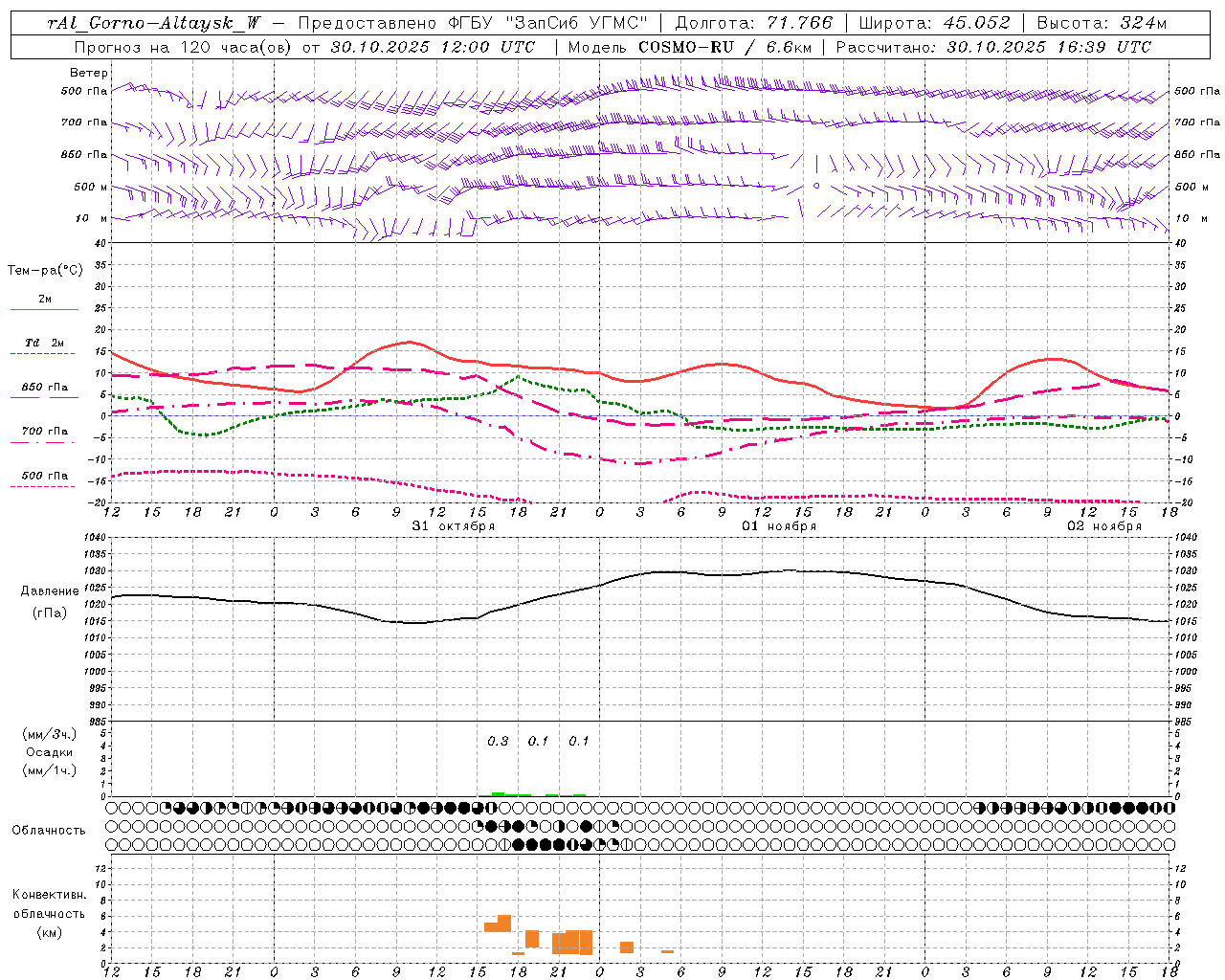
Task: Click the 0.3 precipitation value
Action: [498, 742]
